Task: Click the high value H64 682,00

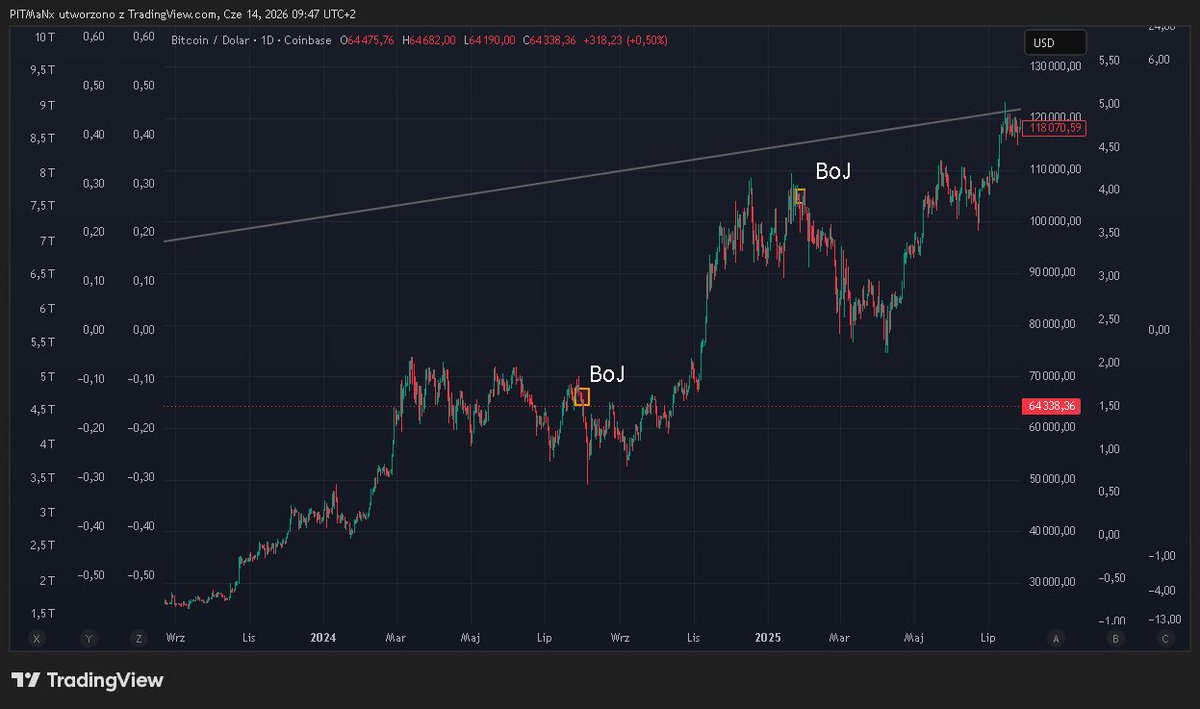Action: click(430, 40)
